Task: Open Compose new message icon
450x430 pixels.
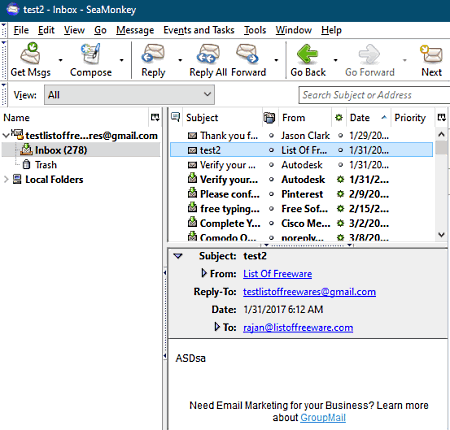Action: (x=90, y=54)
